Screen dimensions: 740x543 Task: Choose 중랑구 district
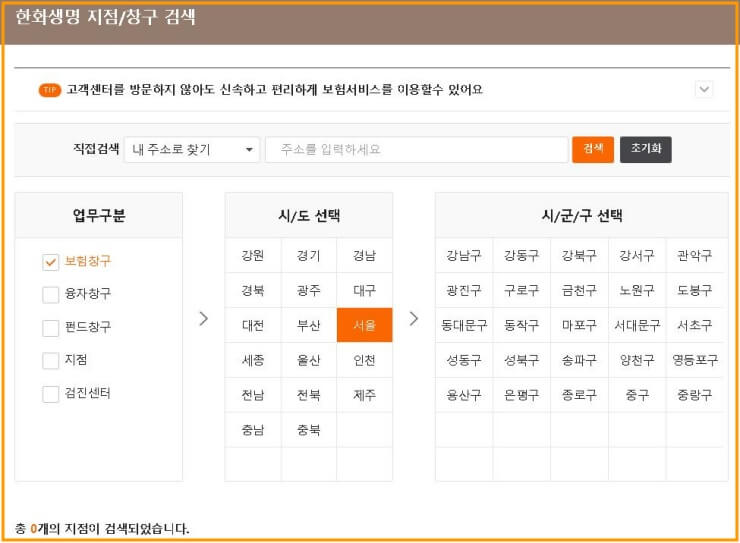tap(695, 395)
